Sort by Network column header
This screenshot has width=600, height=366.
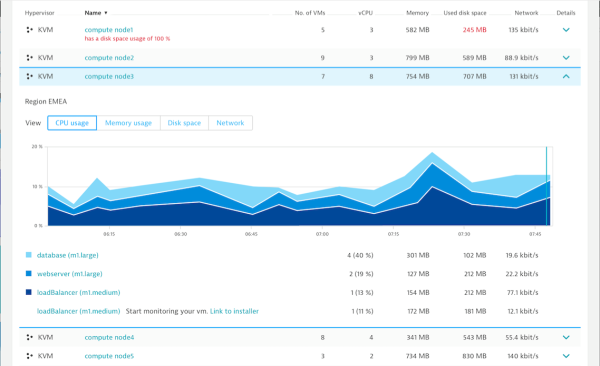[526, 13]
